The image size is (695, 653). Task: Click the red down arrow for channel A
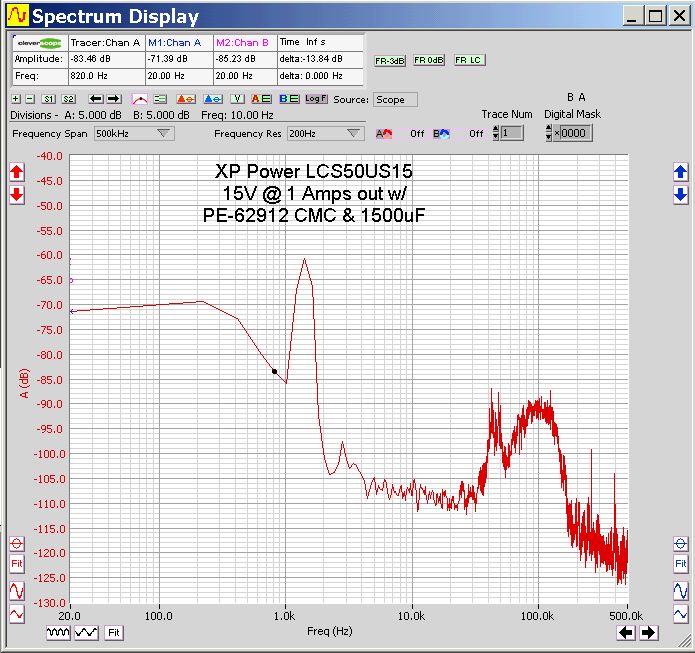pos(17,195)
